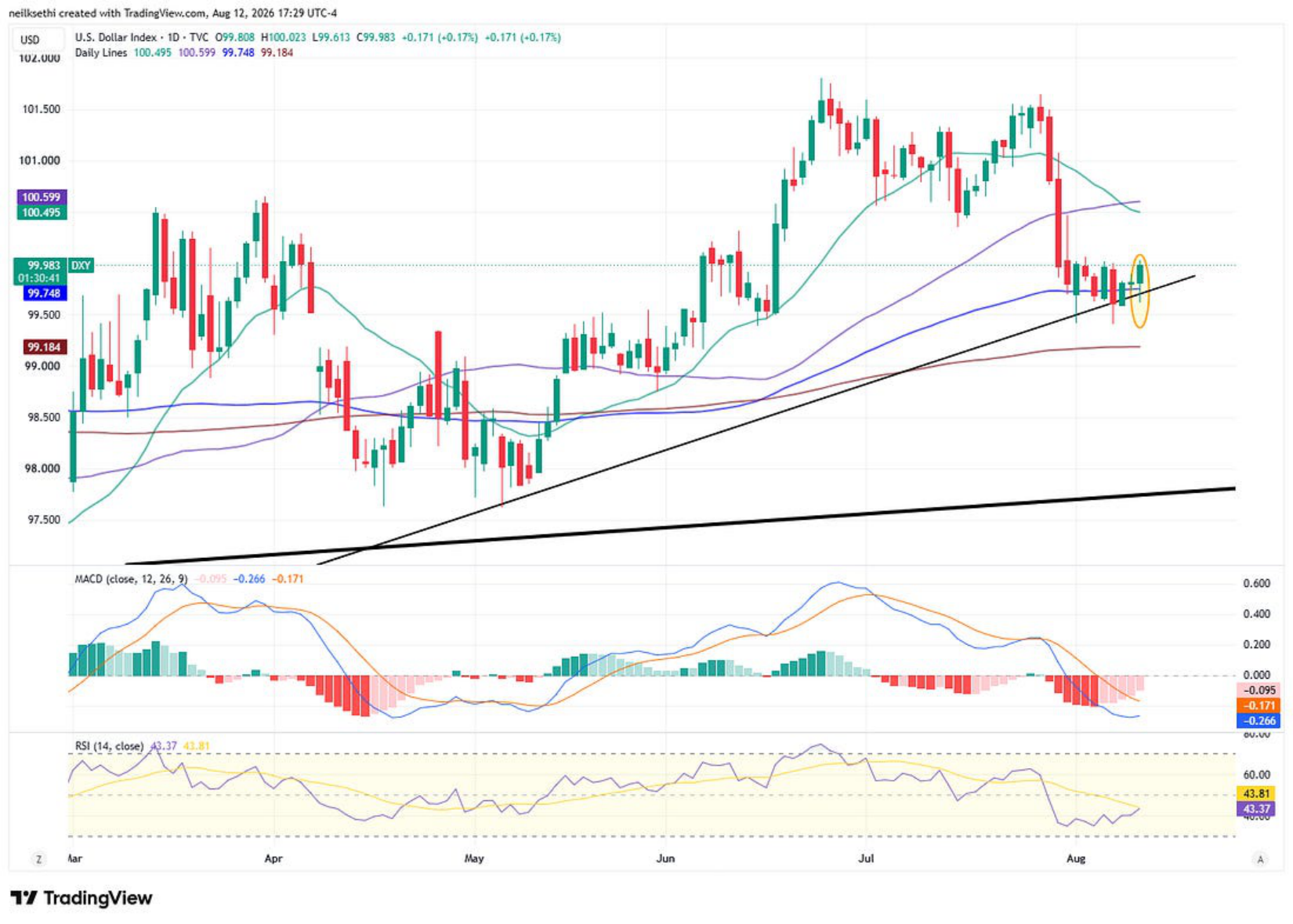Click the Daily Lines value 100.495 in legend
Screen dimensions: 1293x924
point(152,53)
